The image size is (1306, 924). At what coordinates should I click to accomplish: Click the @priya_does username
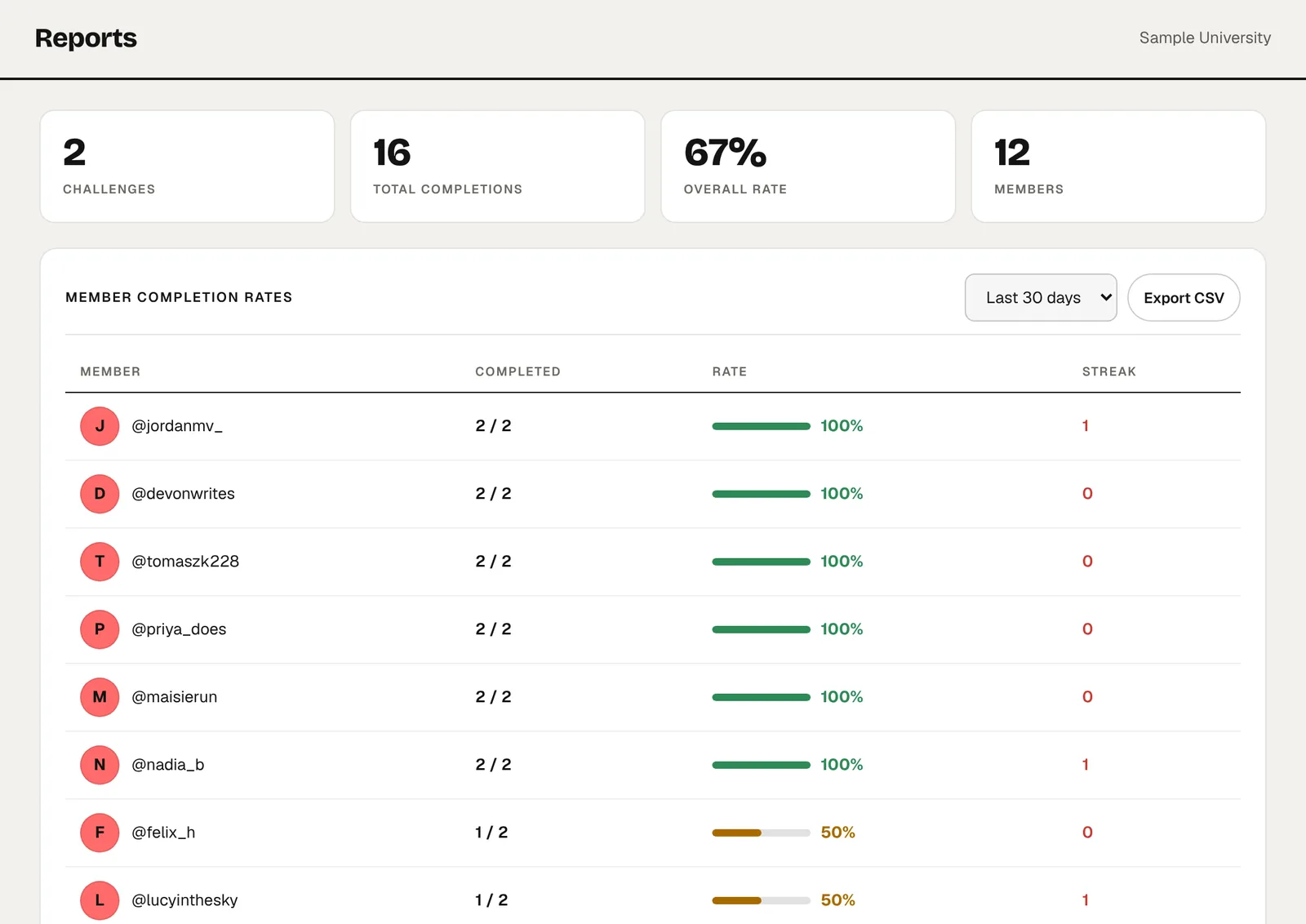(179, 629)
